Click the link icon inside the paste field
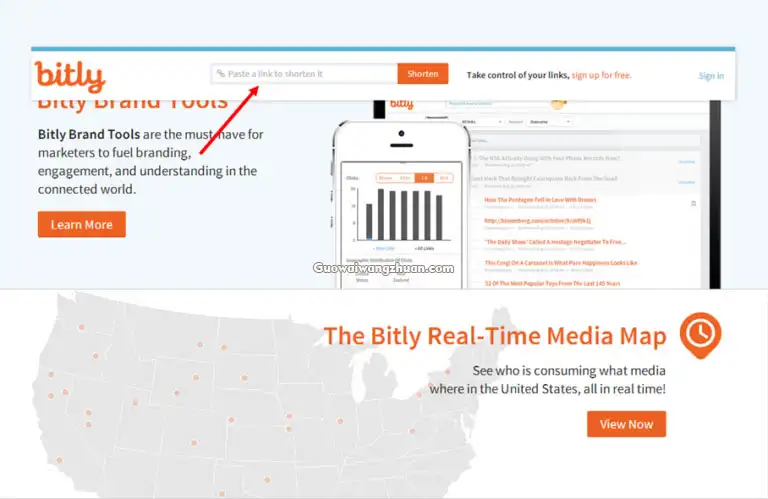Image resolution: width=768 pixels, height=499 pixels. tap(221, 73)
